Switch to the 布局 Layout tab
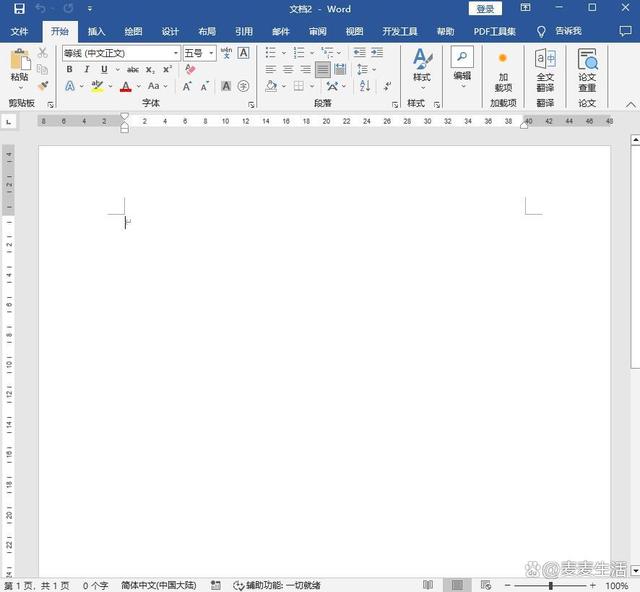 (207, 31)
